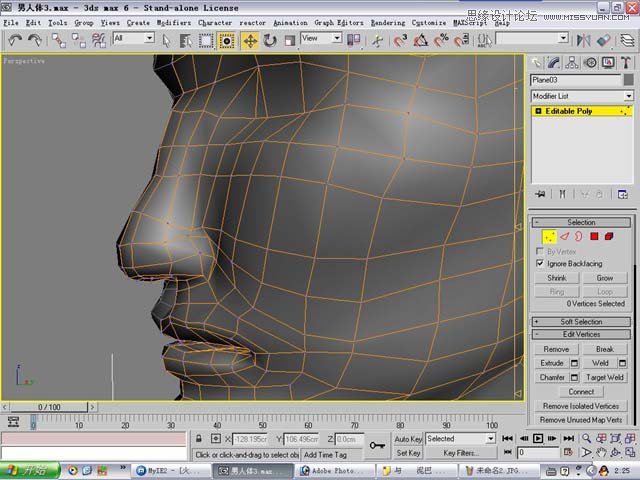This screenshot has height=480, width=640.
Task: Select the Move transform tool
Action: (249, 40)
